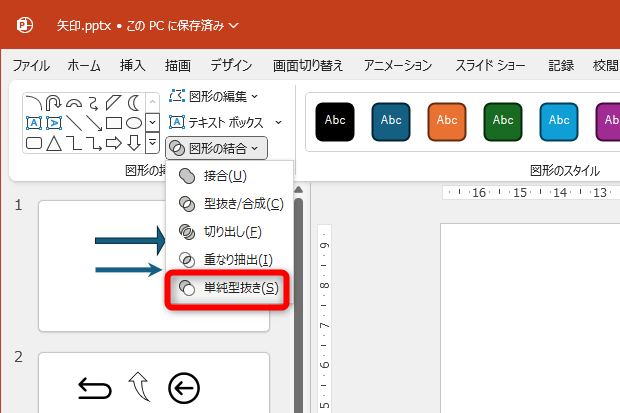The image size is (620, 413).
Task: Open the ファイル tab
Action: point(31,65)
